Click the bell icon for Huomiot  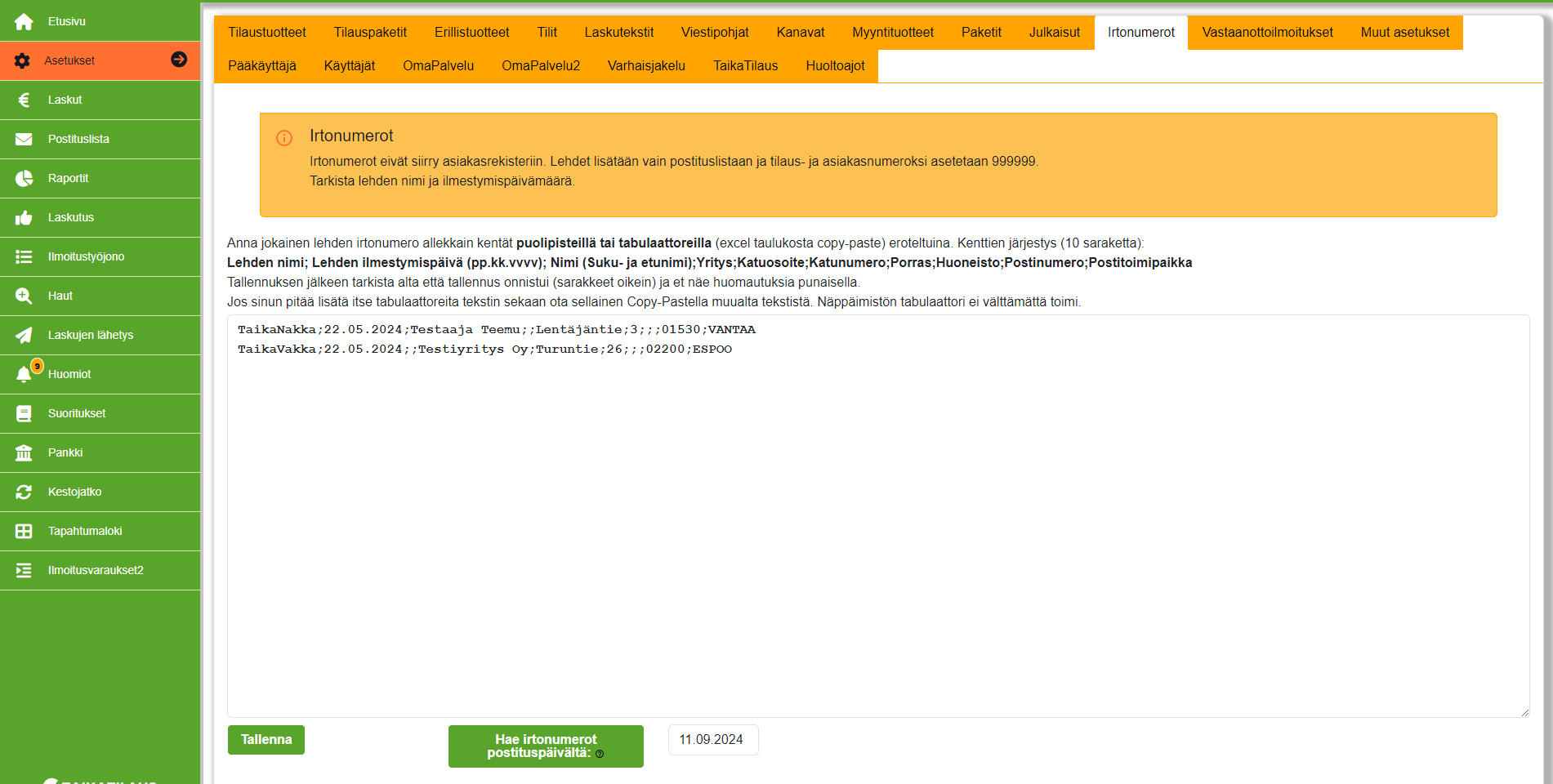(x=24, y=374)
